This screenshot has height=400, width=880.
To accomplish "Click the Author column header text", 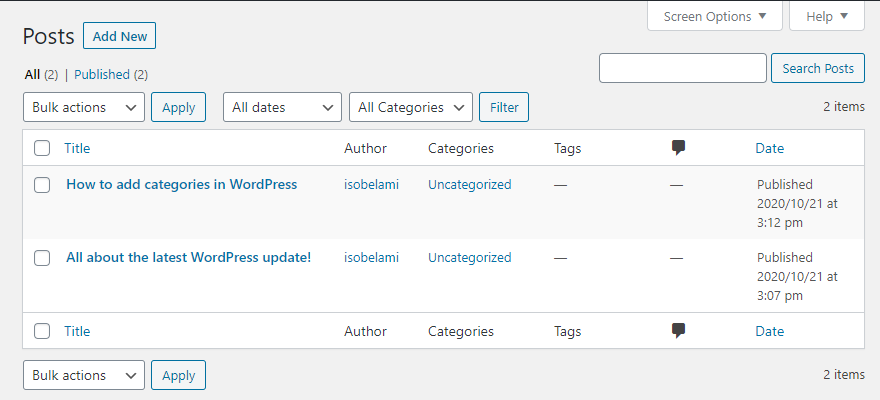I will 365,148.
